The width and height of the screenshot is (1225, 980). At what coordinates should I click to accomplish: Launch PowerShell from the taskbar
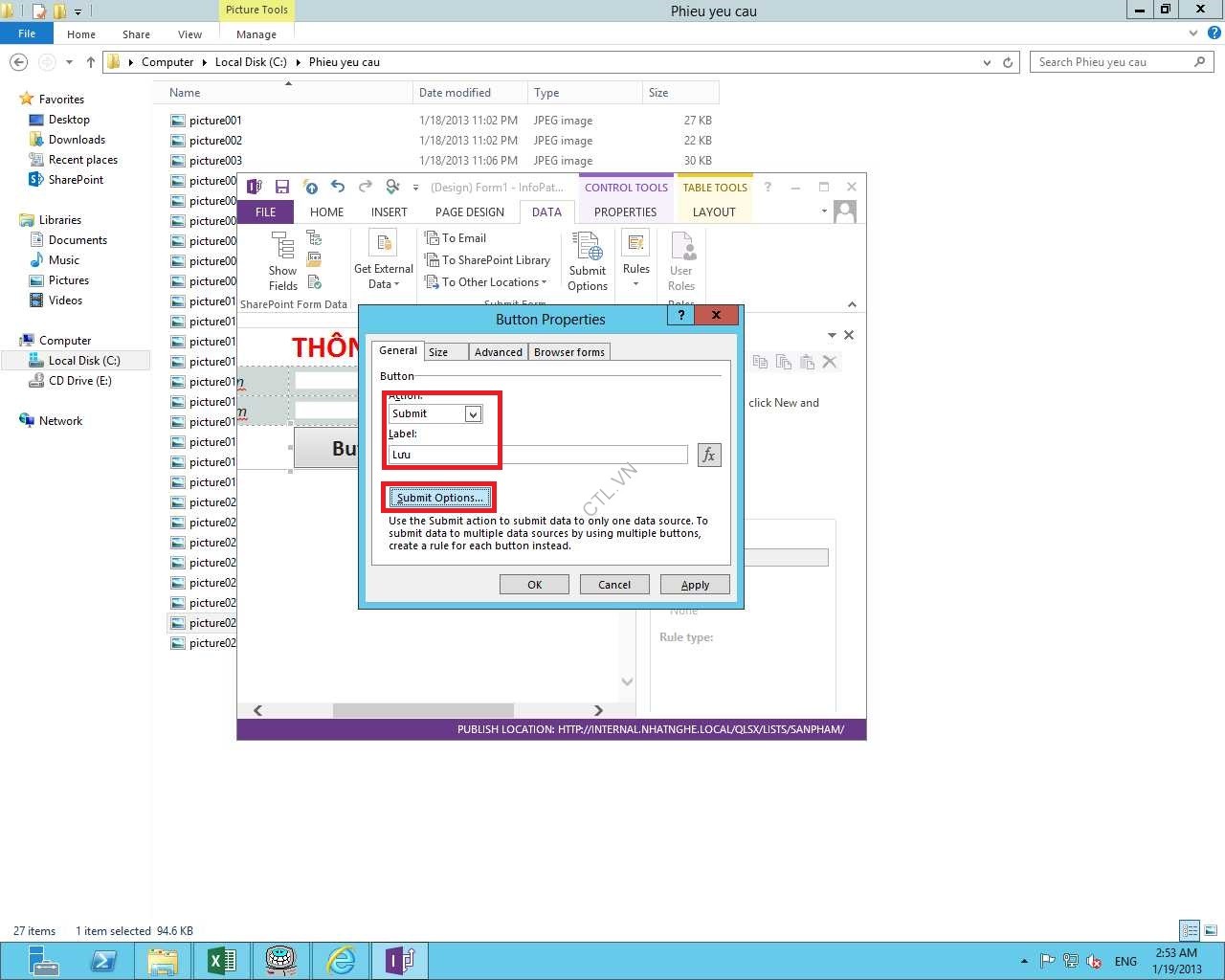(x=103, y=960)
